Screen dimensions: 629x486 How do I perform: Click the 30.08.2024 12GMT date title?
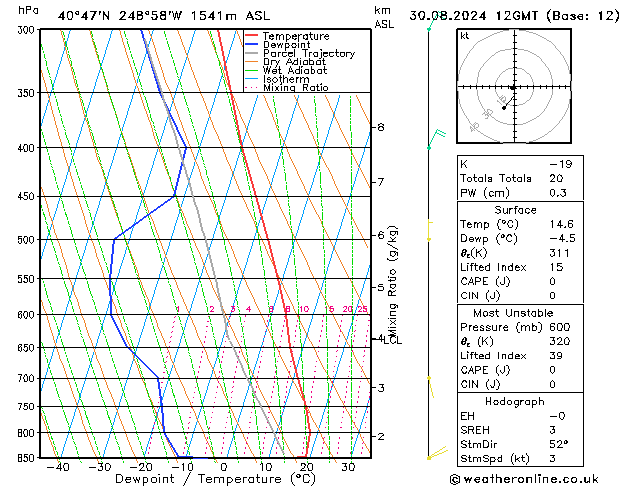(x=515, y=15)
